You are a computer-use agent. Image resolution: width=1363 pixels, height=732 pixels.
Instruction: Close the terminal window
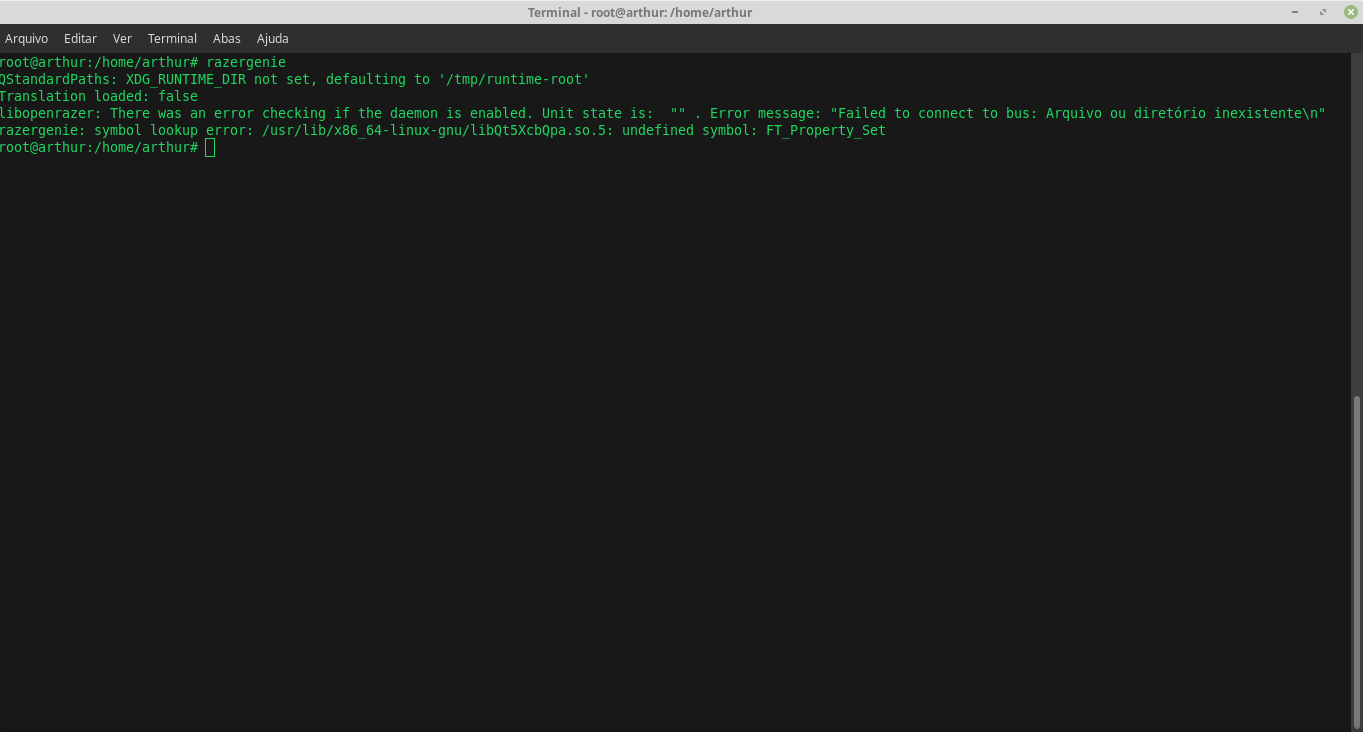tap(1350, 11)
